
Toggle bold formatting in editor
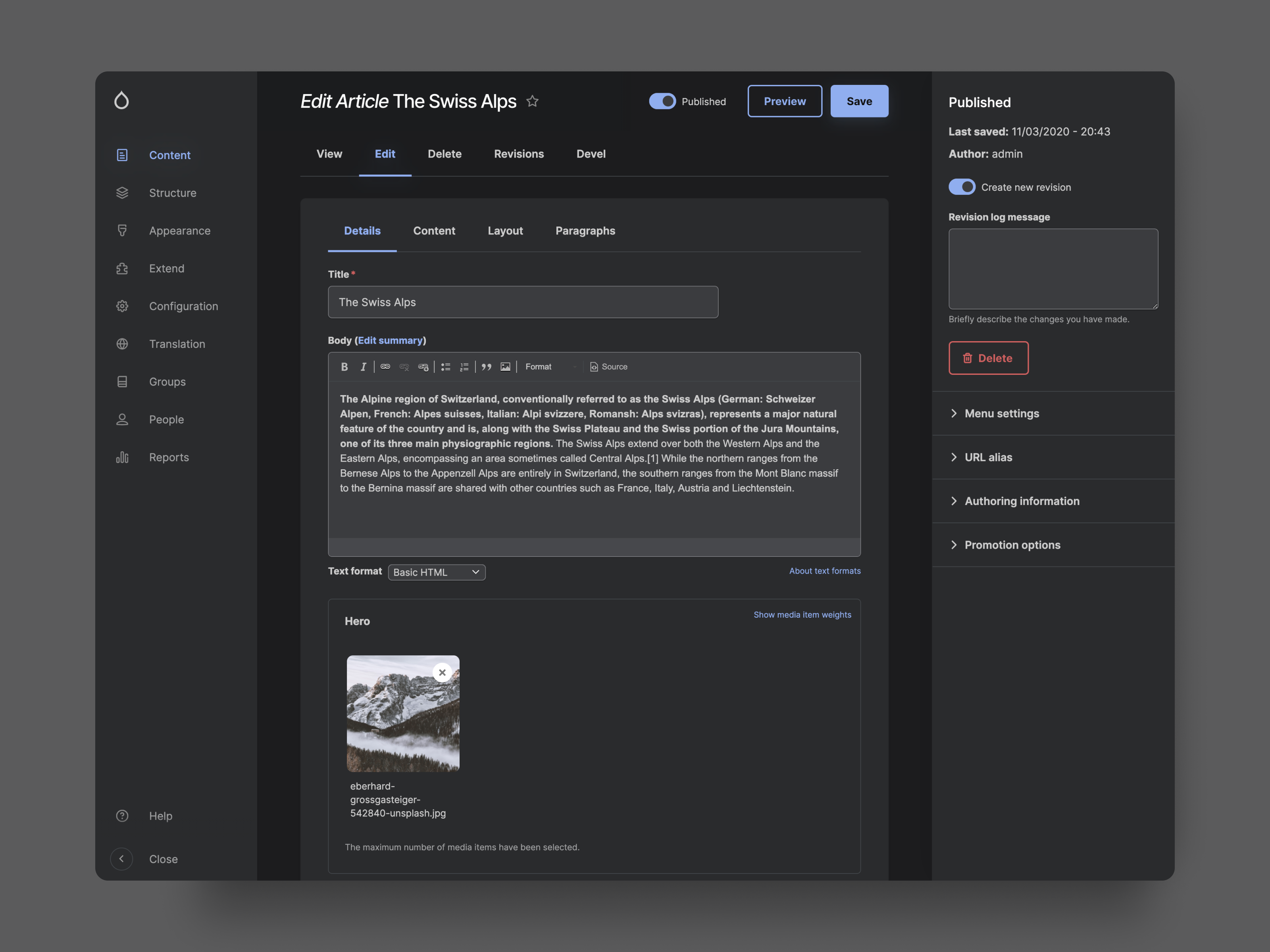[x=344, y=367]
